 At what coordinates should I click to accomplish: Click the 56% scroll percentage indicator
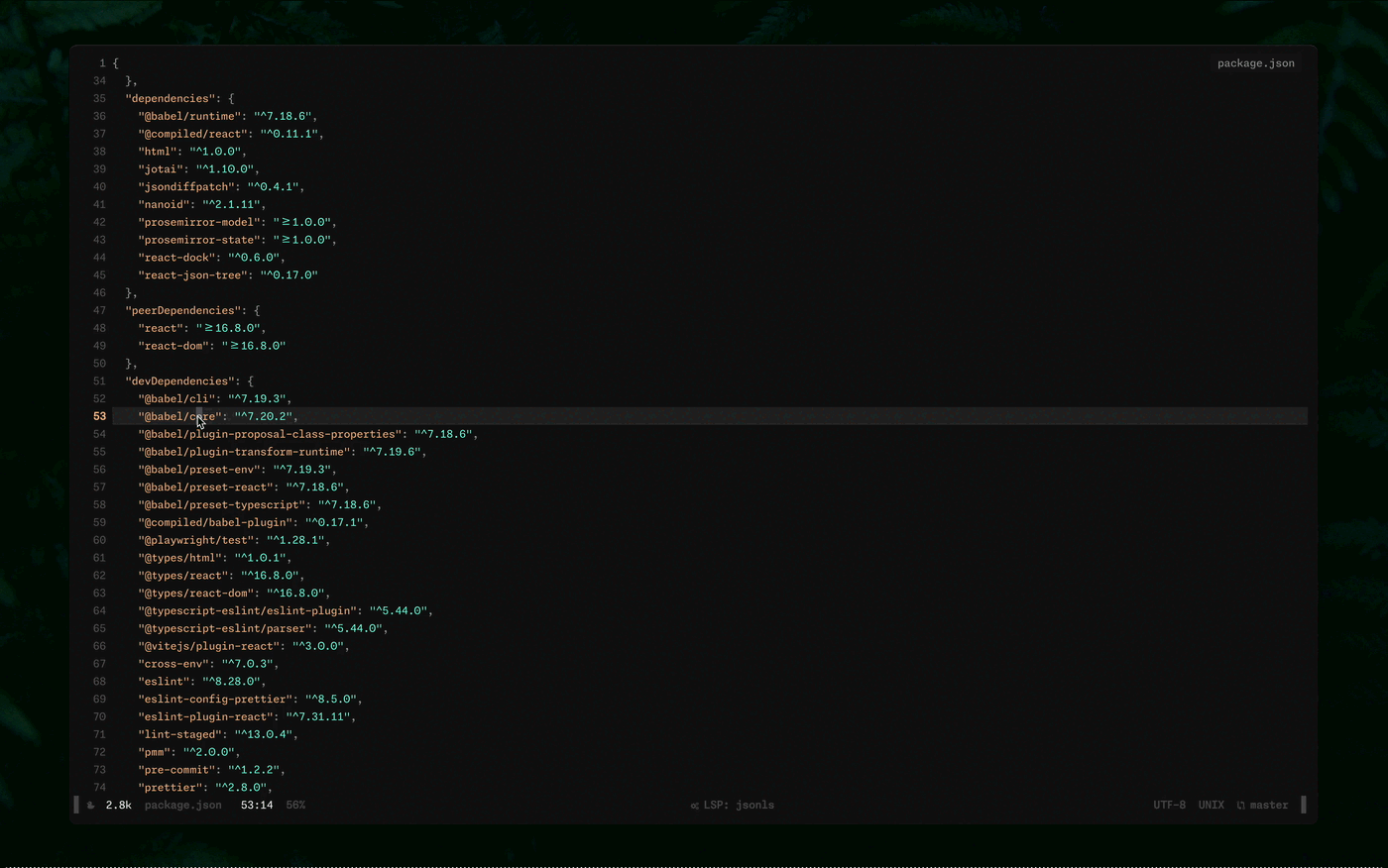coord(295,806)
